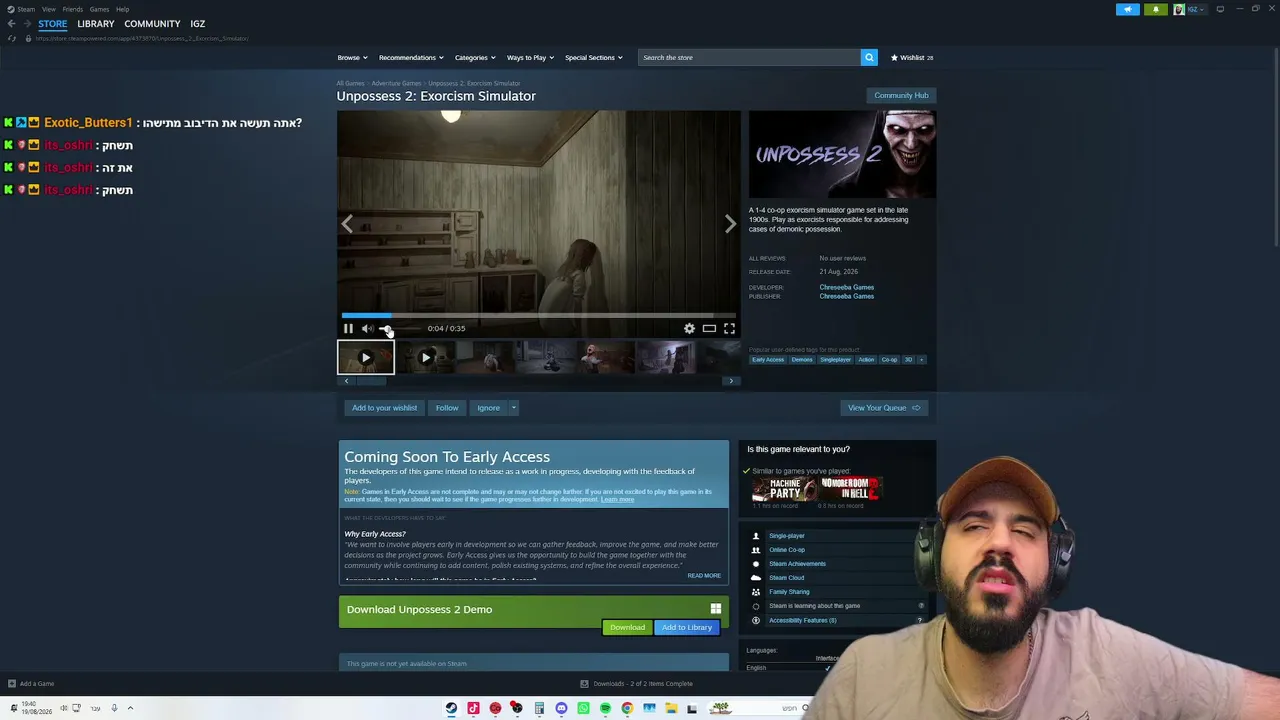Image resolution: width=1280 pixels, height=720 pixels.
Task: Expand the Browse store menu
Action: tap(352, 57)
